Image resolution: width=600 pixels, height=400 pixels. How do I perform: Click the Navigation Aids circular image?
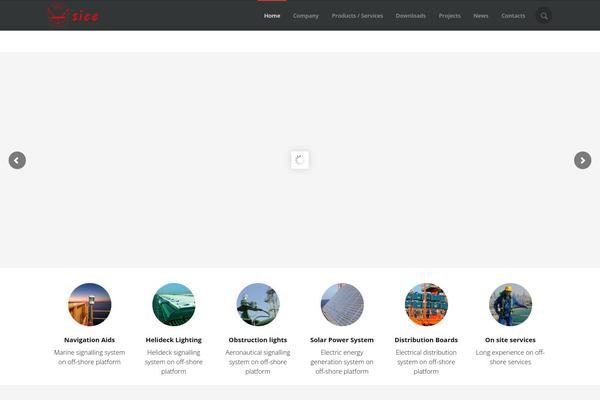click(x=90, y=305)
